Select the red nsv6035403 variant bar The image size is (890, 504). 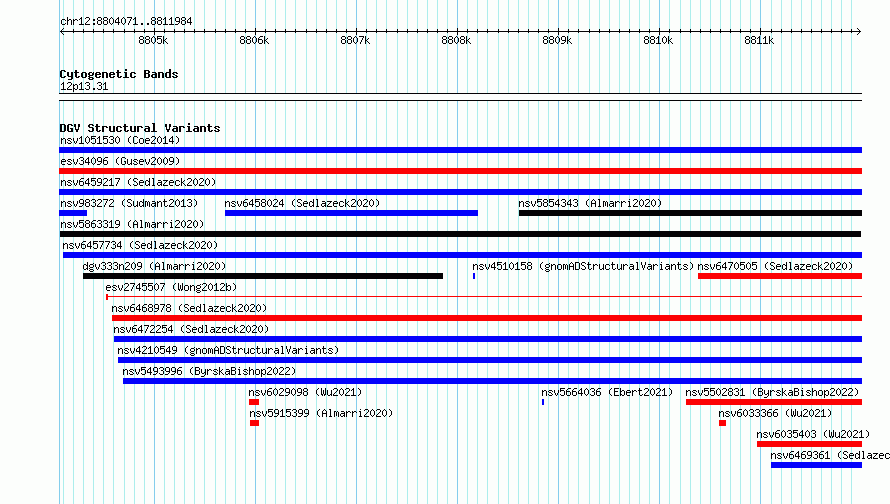pos(809,444)
